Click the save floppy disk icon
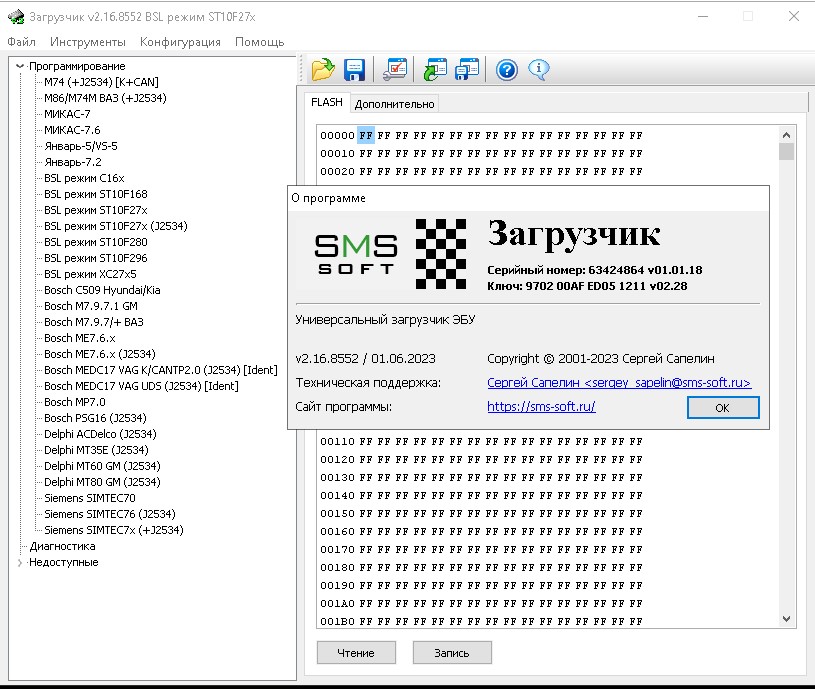815x689 pixels. click(x=354, y=69)
